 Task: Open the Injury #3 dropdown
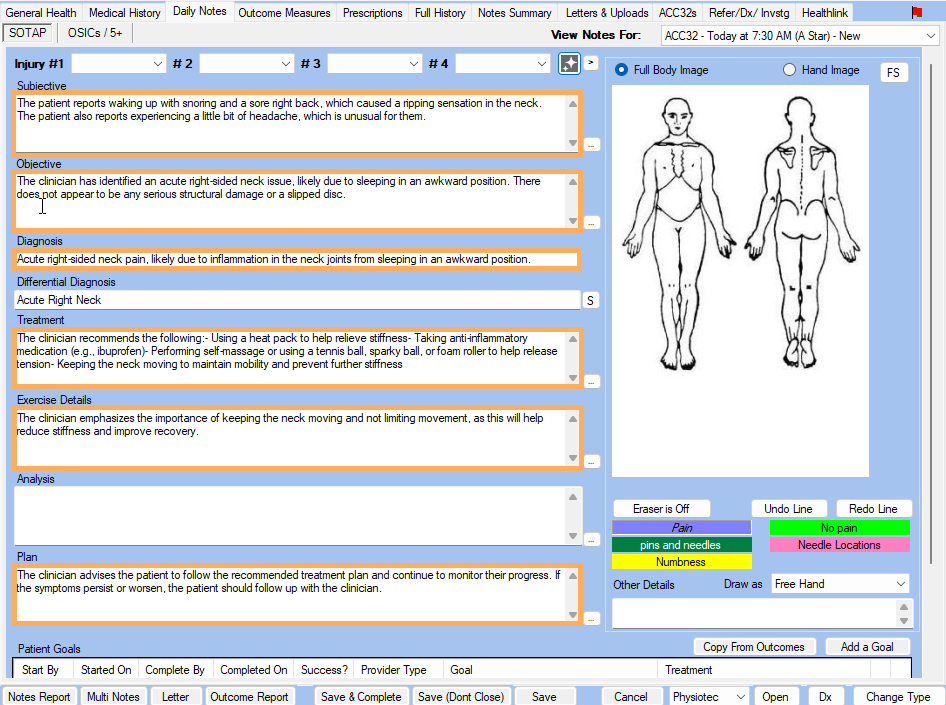pos(374,63)
